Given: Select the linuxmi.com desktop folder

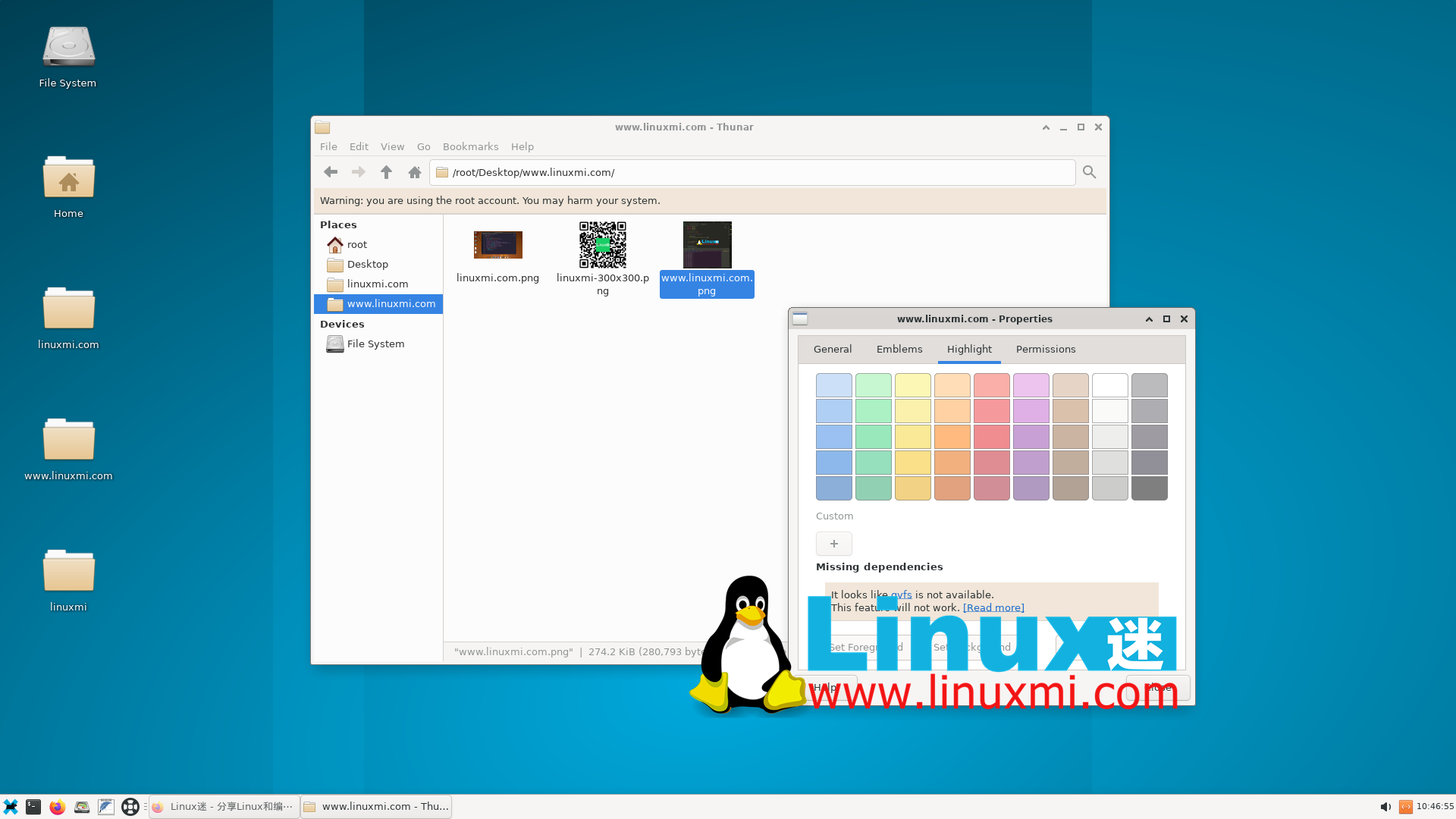Looking at the screenshot, I should 68,318.
